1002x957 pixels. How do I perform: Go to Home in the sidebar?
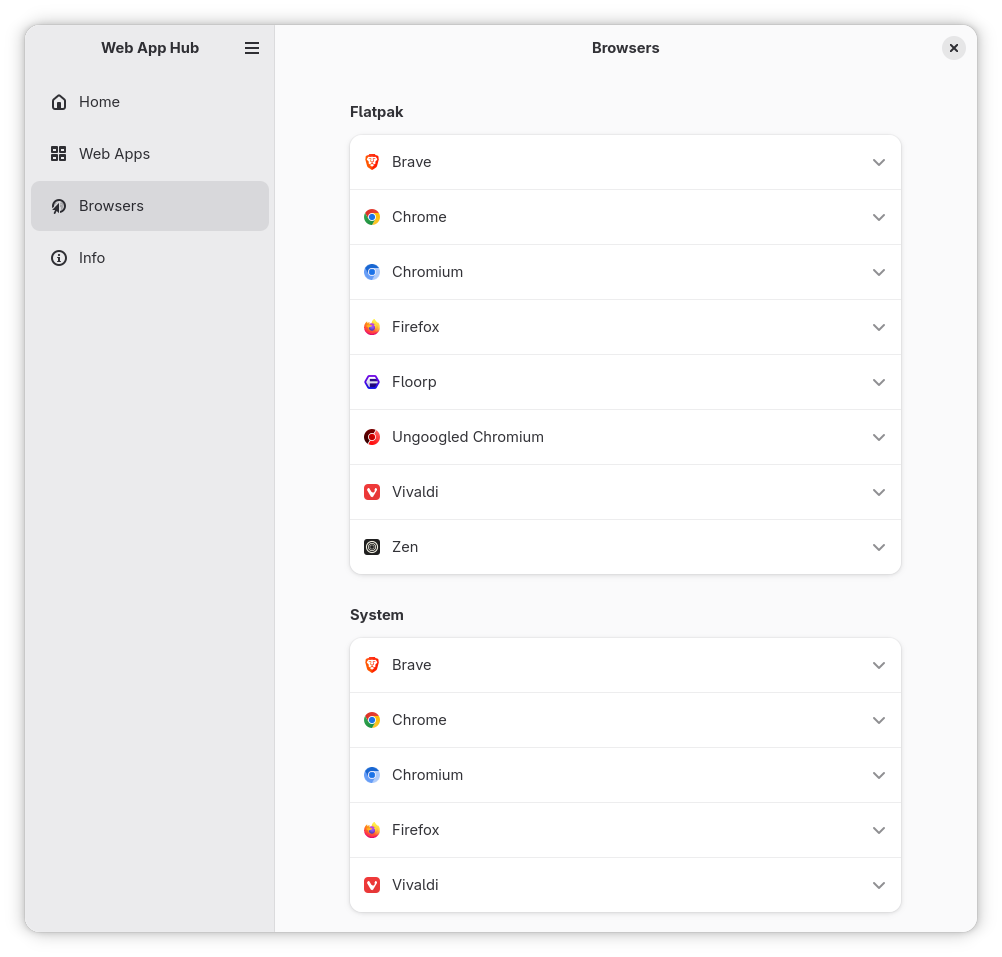100,102
